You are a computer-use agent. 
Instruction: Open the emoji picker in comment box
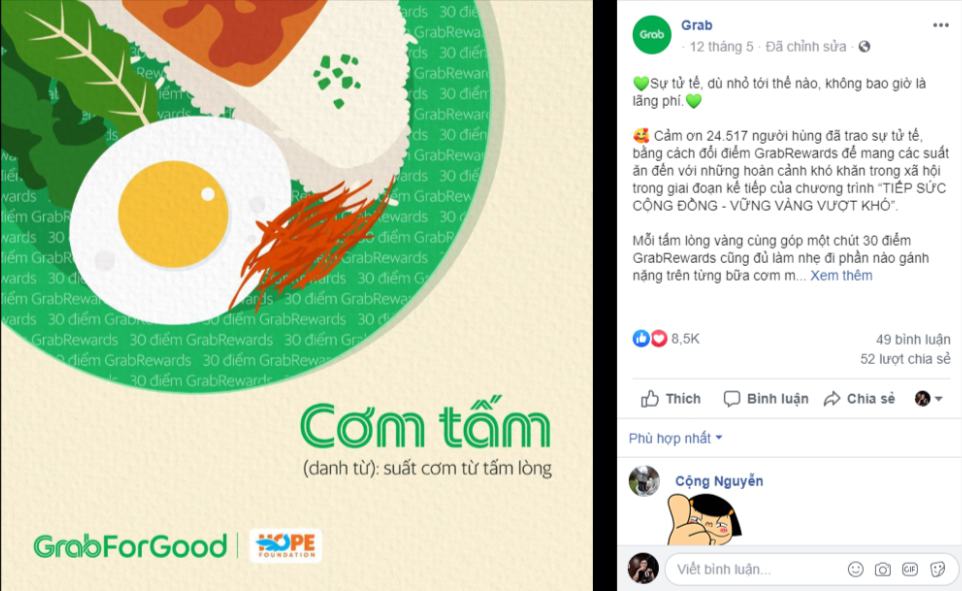pos(855,569)
